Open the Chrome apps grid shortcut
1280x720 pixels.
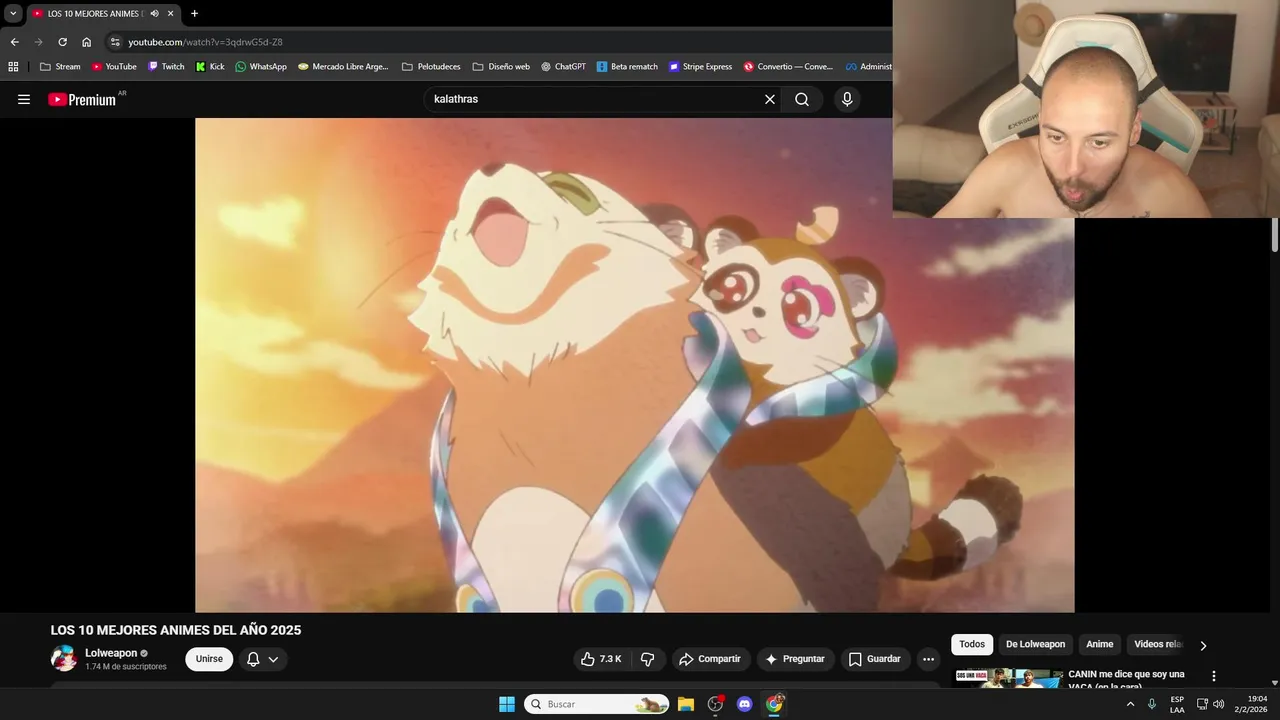(x=13, y=67)
